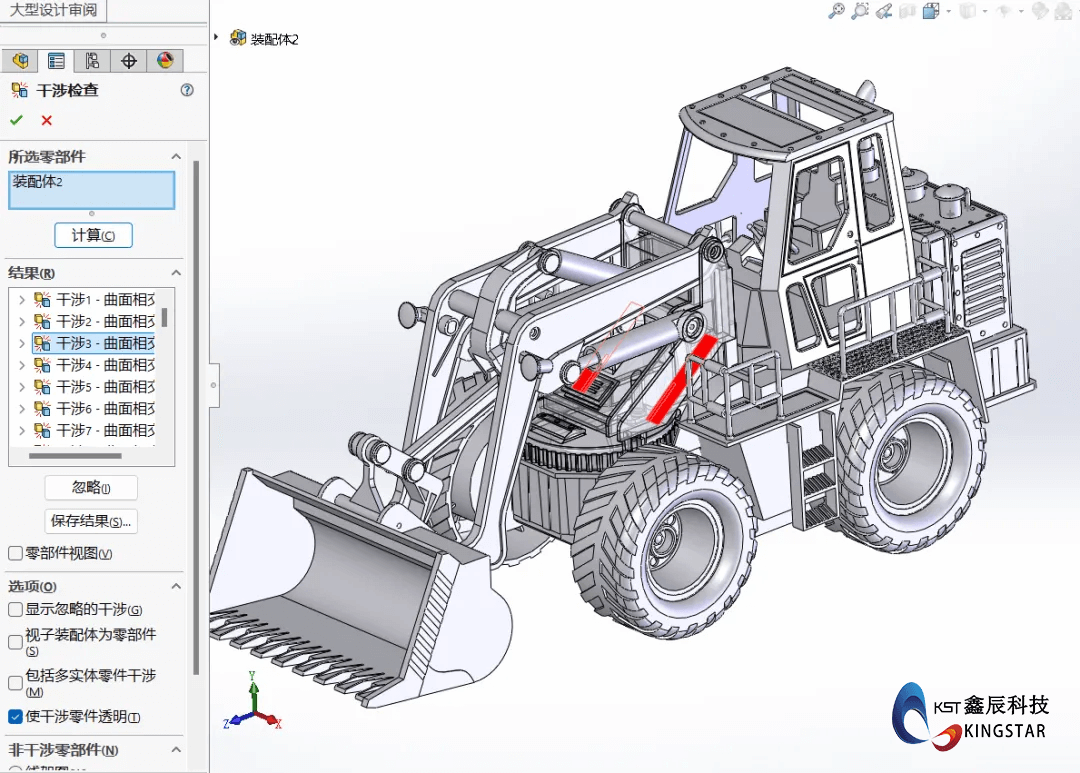Activate the Section View tool
The height and width of the screenshot is (773, 1080).
tap(905, 11)
